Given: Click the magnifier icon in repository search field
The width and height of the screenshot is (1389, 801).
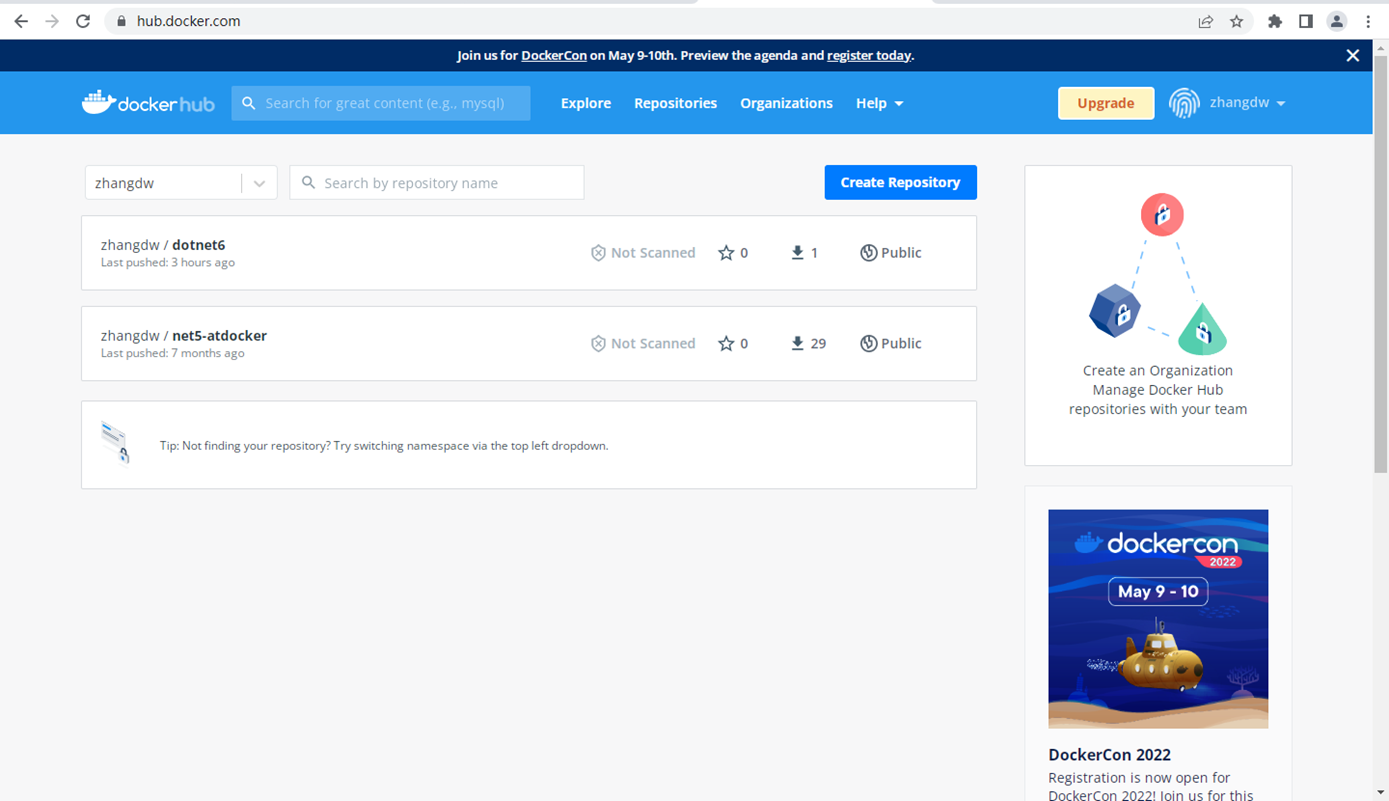Looking at the screenshot, I should (x=309, y=183).
